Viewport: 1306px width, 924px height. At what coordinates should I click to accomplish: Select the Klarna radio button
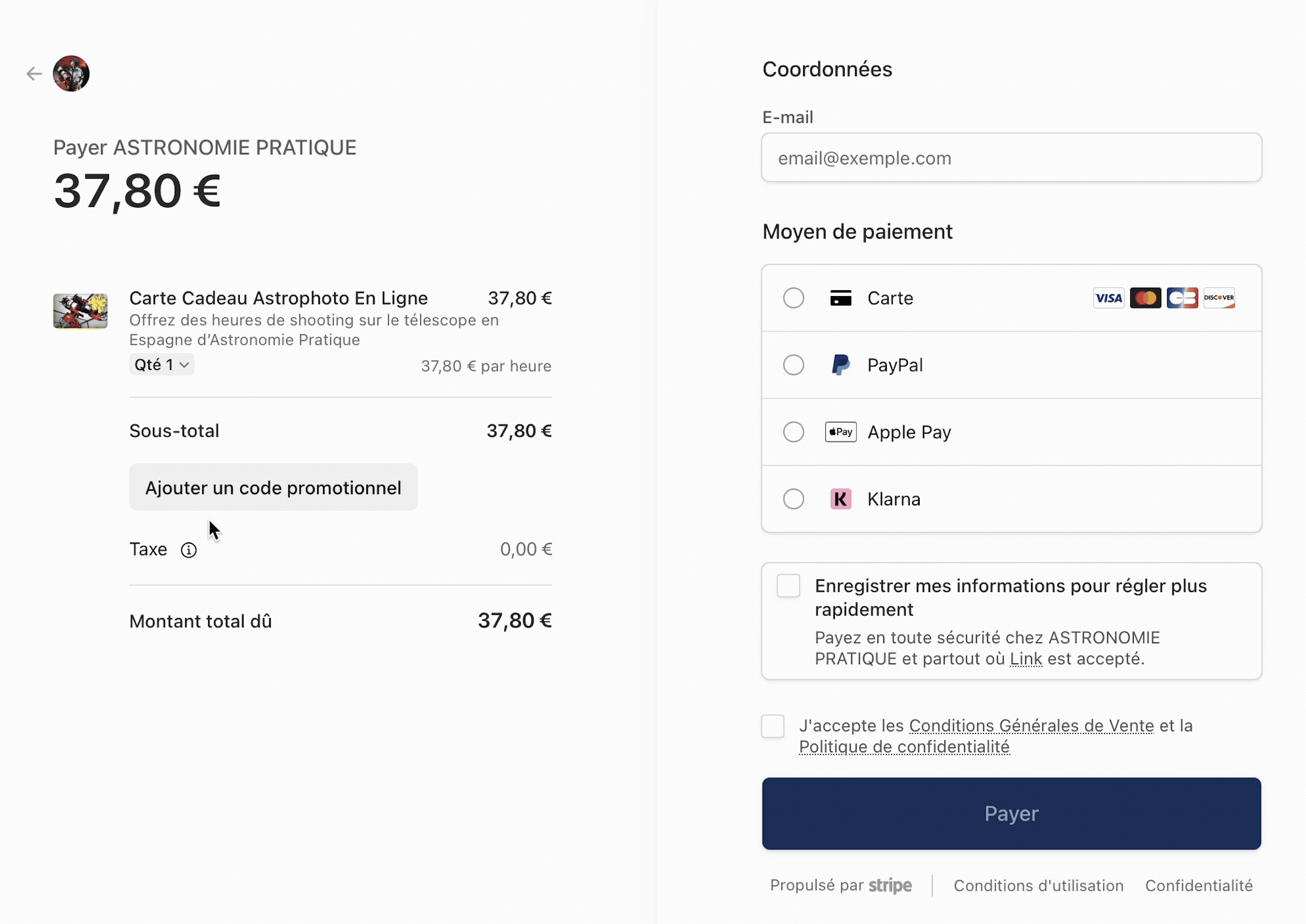point(794,499)
